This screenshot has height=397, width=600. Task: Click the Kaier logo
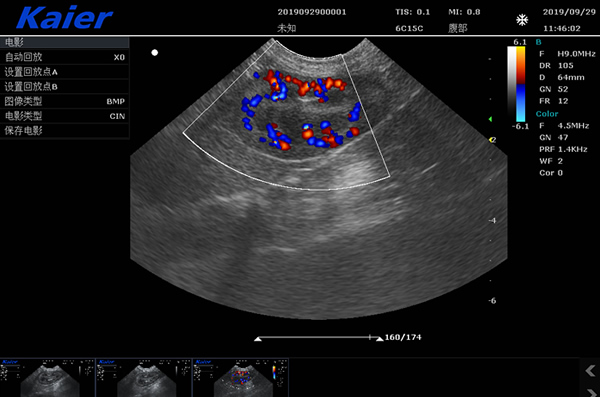coord(64,18)
